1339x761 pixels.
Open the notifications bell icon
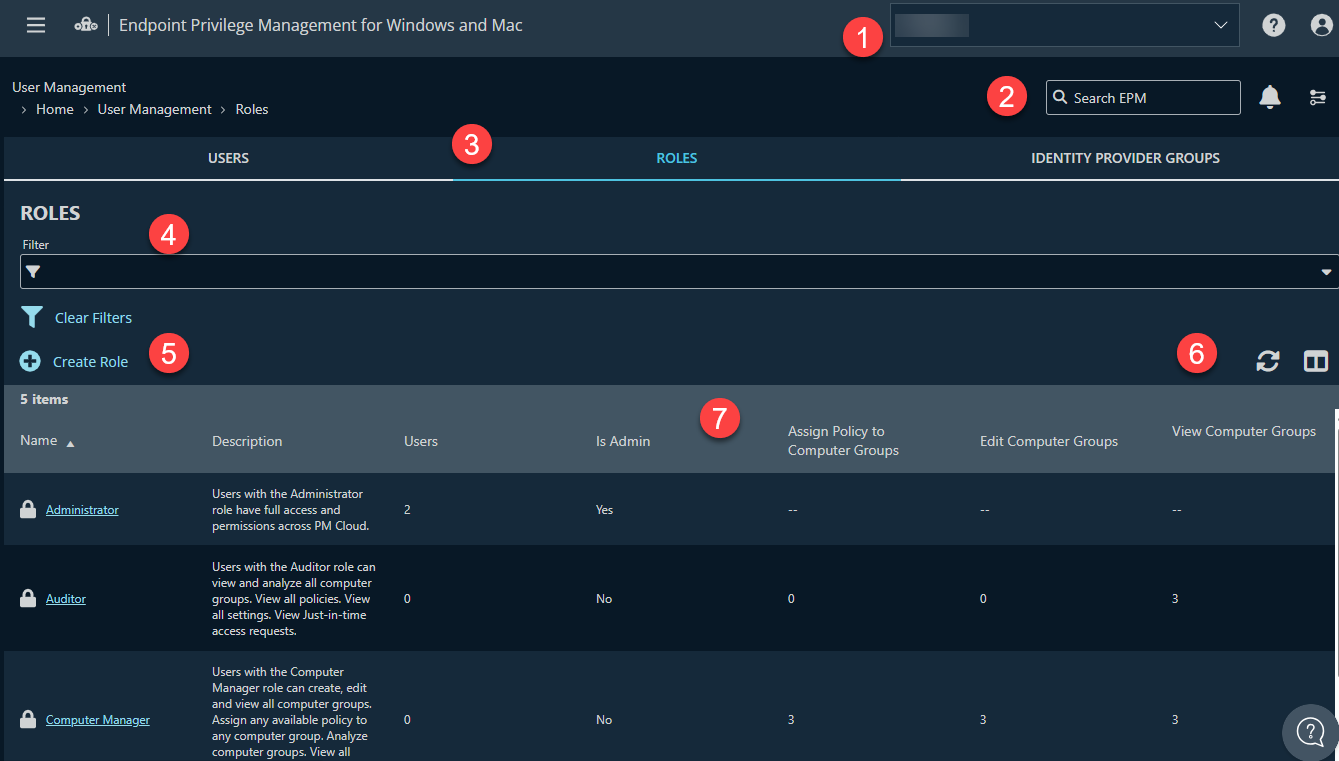[1270, 97]
